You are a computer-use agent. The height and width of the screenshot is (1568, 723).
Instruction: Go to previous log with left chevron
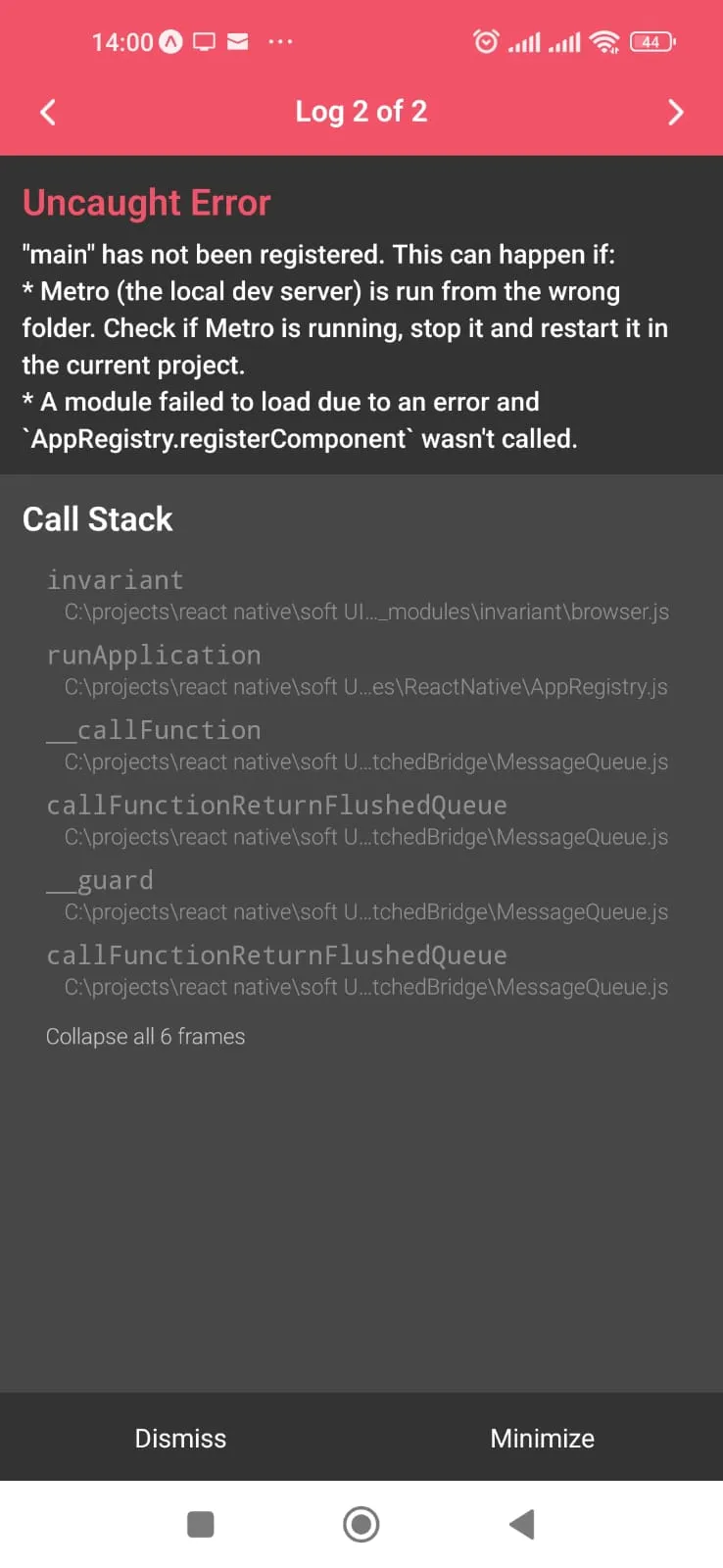pos(47,112)
